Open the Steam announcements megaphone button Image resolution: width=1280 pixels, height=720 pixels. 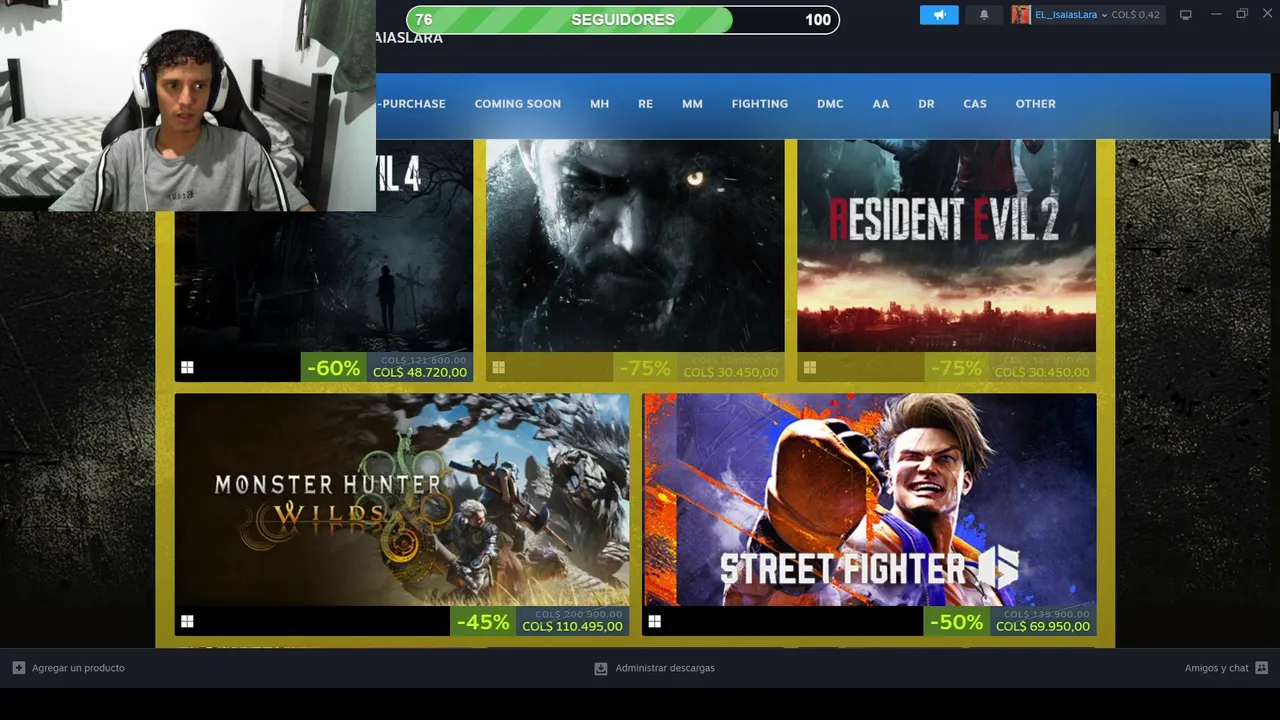tap(939, 15)
